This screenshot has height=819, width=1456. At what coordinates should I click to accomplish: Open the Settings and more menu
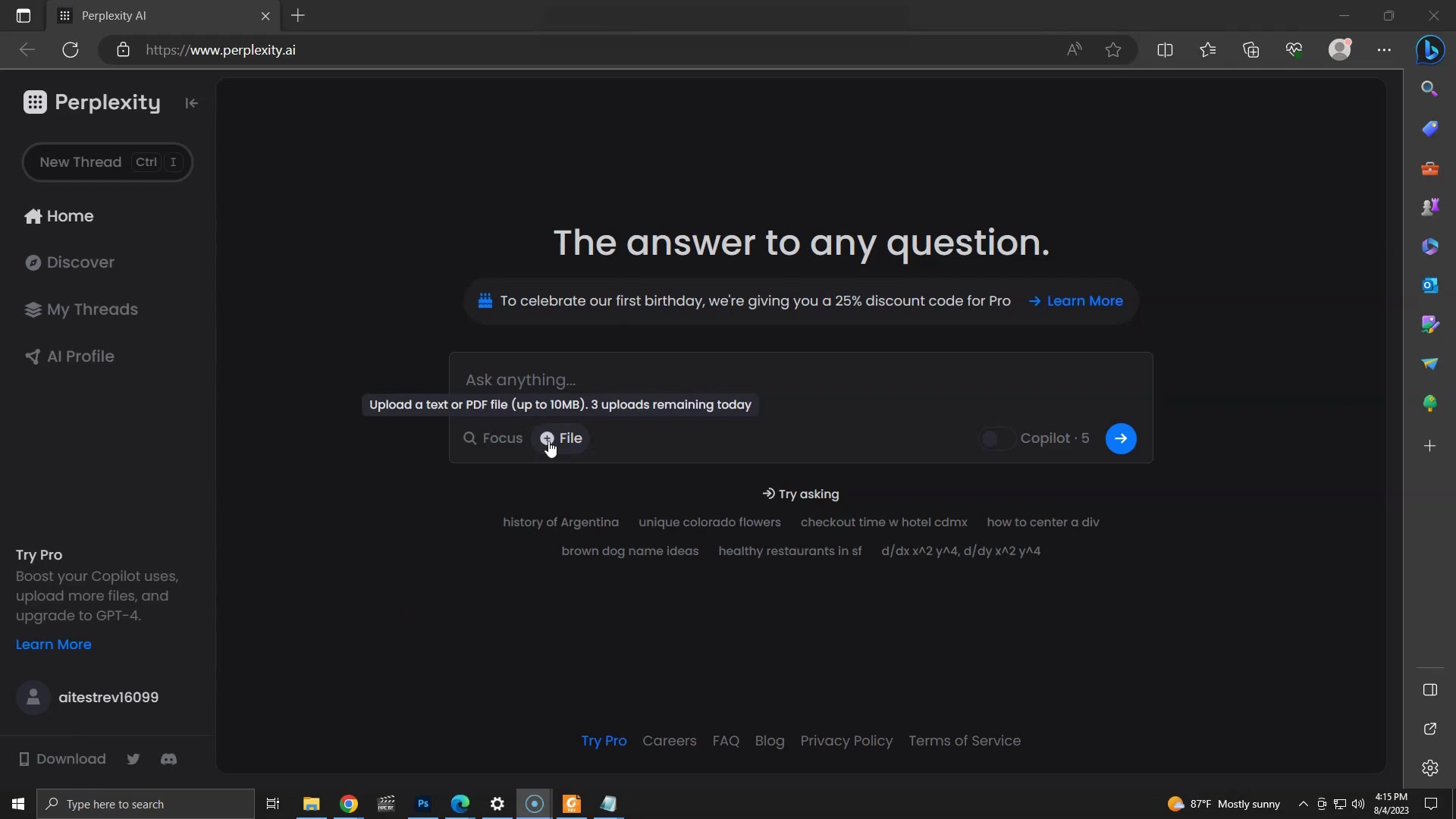click(1385, 49)
